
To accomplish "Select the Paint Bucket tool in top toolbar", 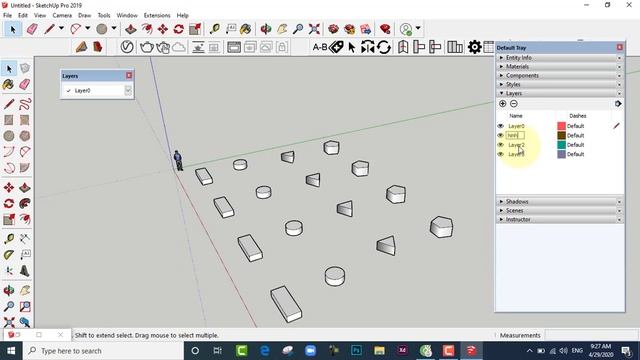I will [x=245, y=29].
